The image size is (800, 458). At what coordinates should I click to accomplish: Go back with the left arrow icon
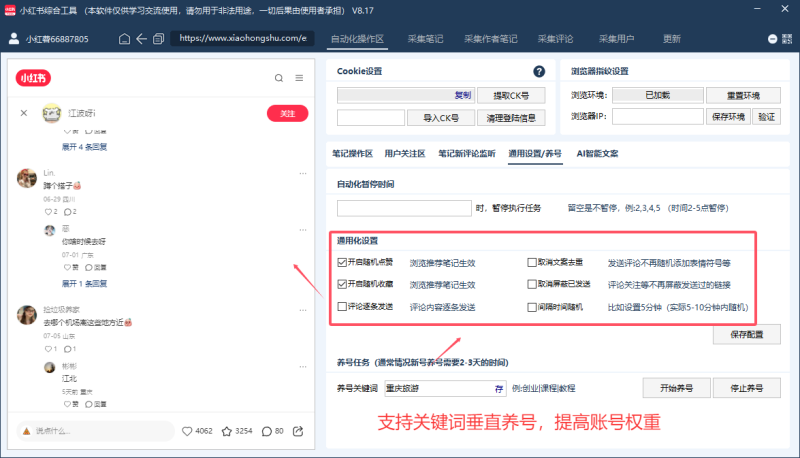[141, 39]
